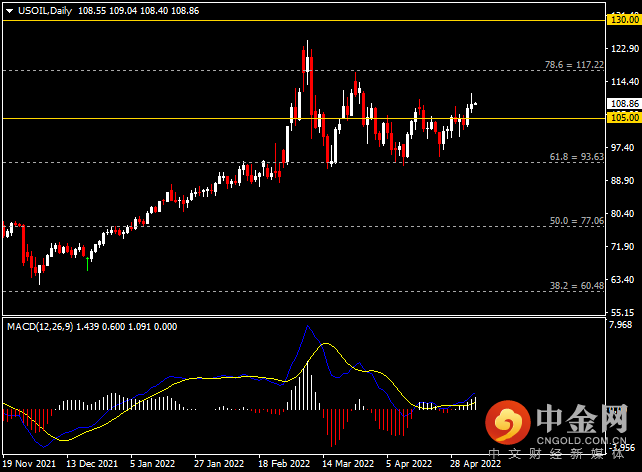
Task: Click the OHLC values 108.55 109.04 108.40 108.86
Action: point(138,11)
